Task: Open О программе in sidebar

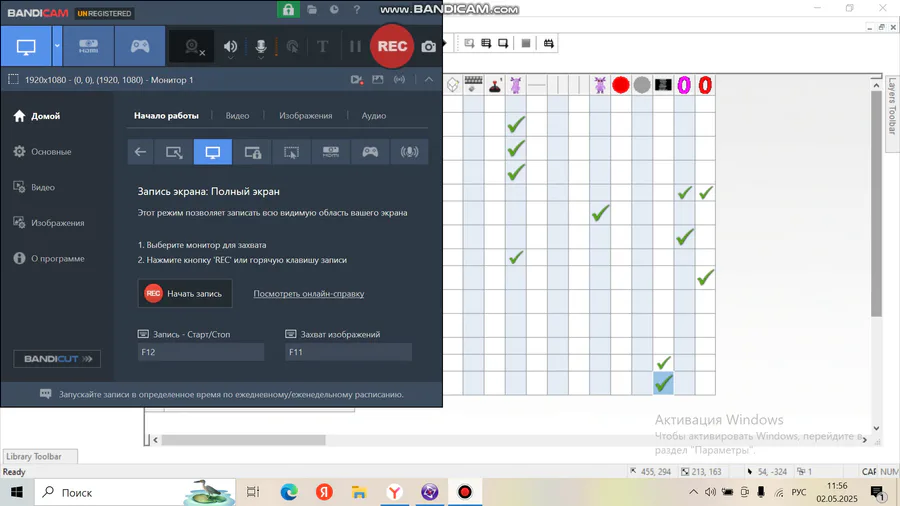Action: click(x=49, y=258)
